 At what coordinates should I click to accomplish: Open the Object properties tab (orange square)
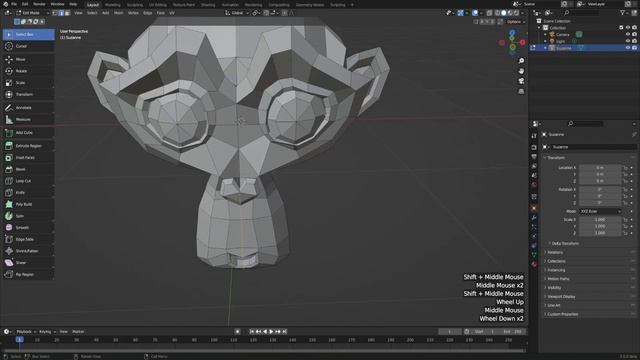[x=534, y=208]
